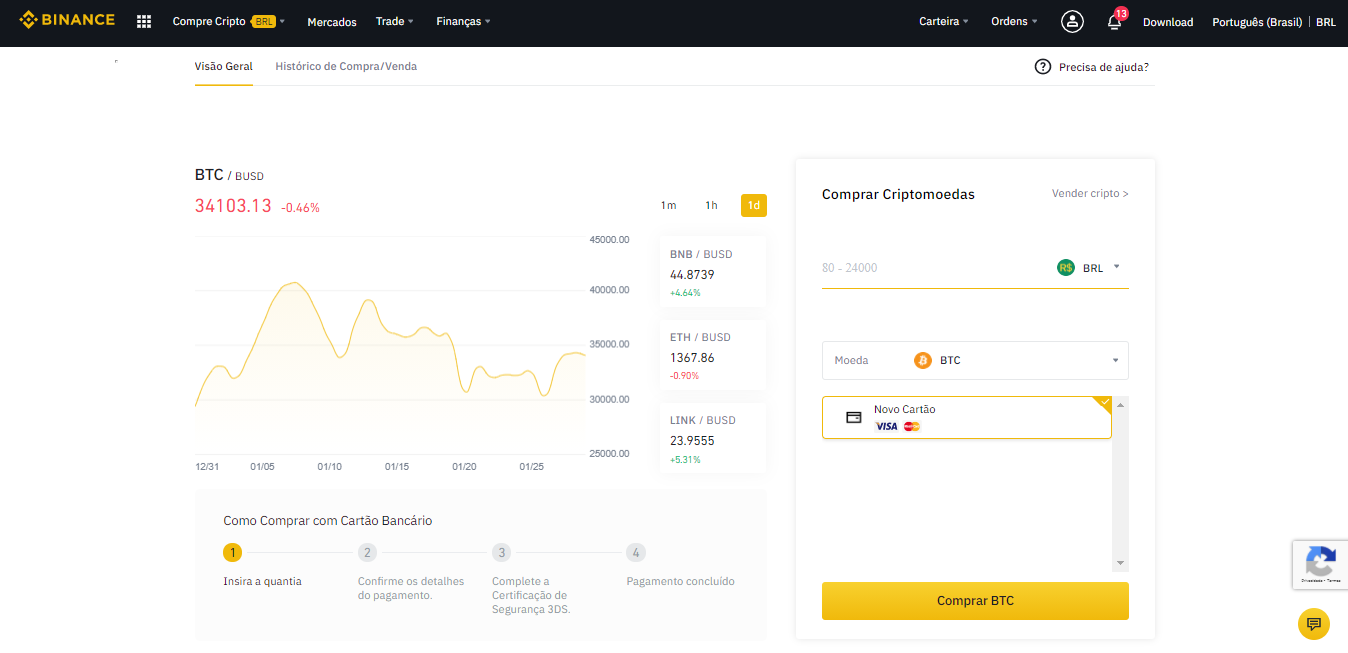
Task: Click the payment list scrollbar down arrow
Action: (x=1121, y=563)
